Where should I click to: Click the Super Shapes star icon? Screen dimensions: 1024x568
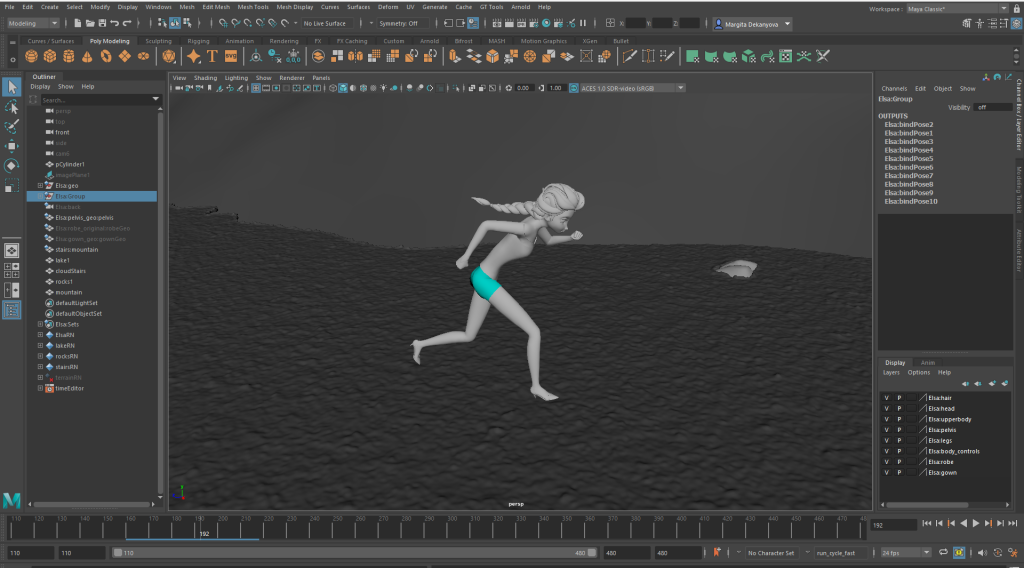[193, 57]
